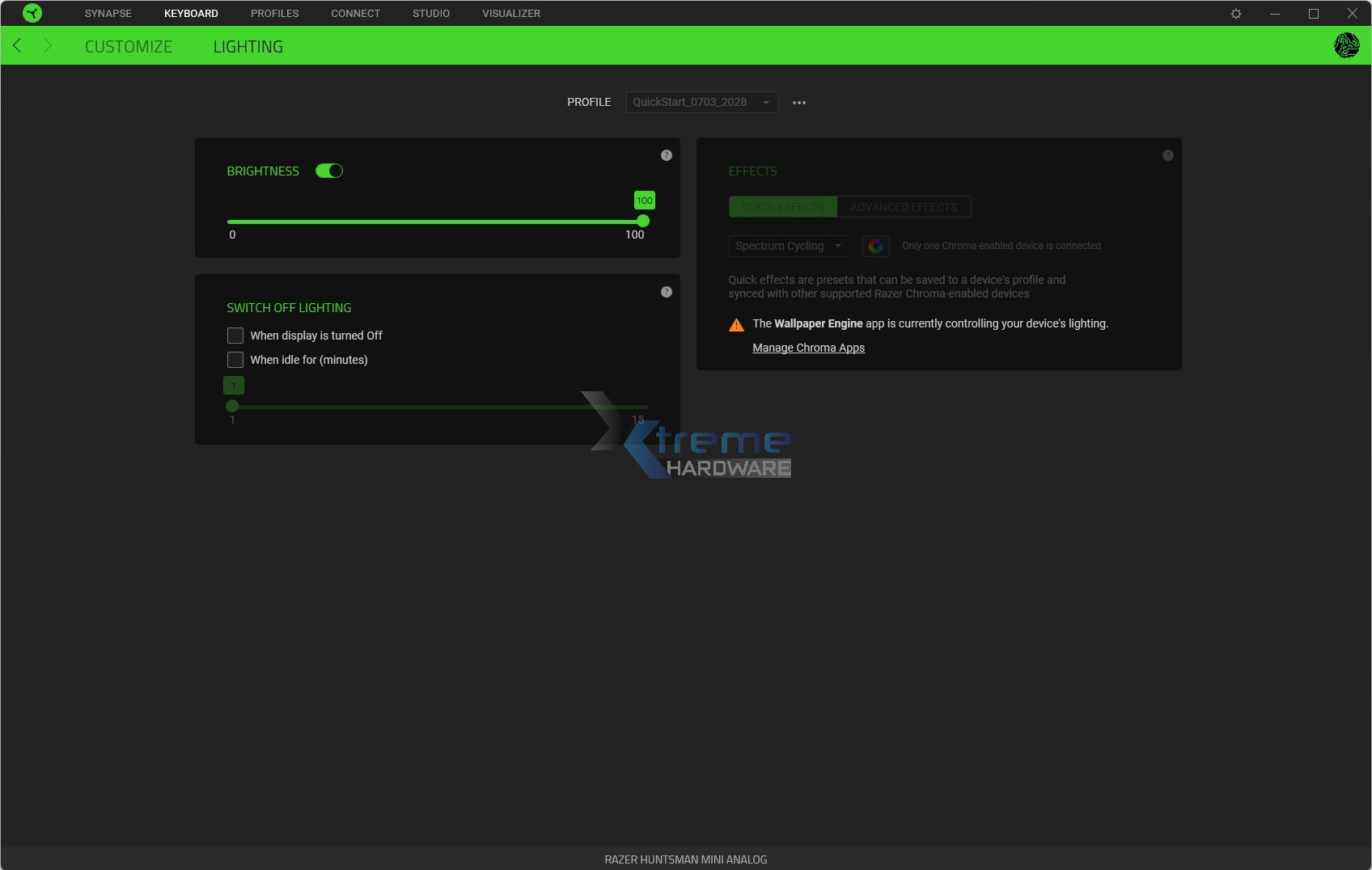1372x870 pixels.
Task: Switch to the CUSTOMIZE tab
Action: tap(128, 46)
